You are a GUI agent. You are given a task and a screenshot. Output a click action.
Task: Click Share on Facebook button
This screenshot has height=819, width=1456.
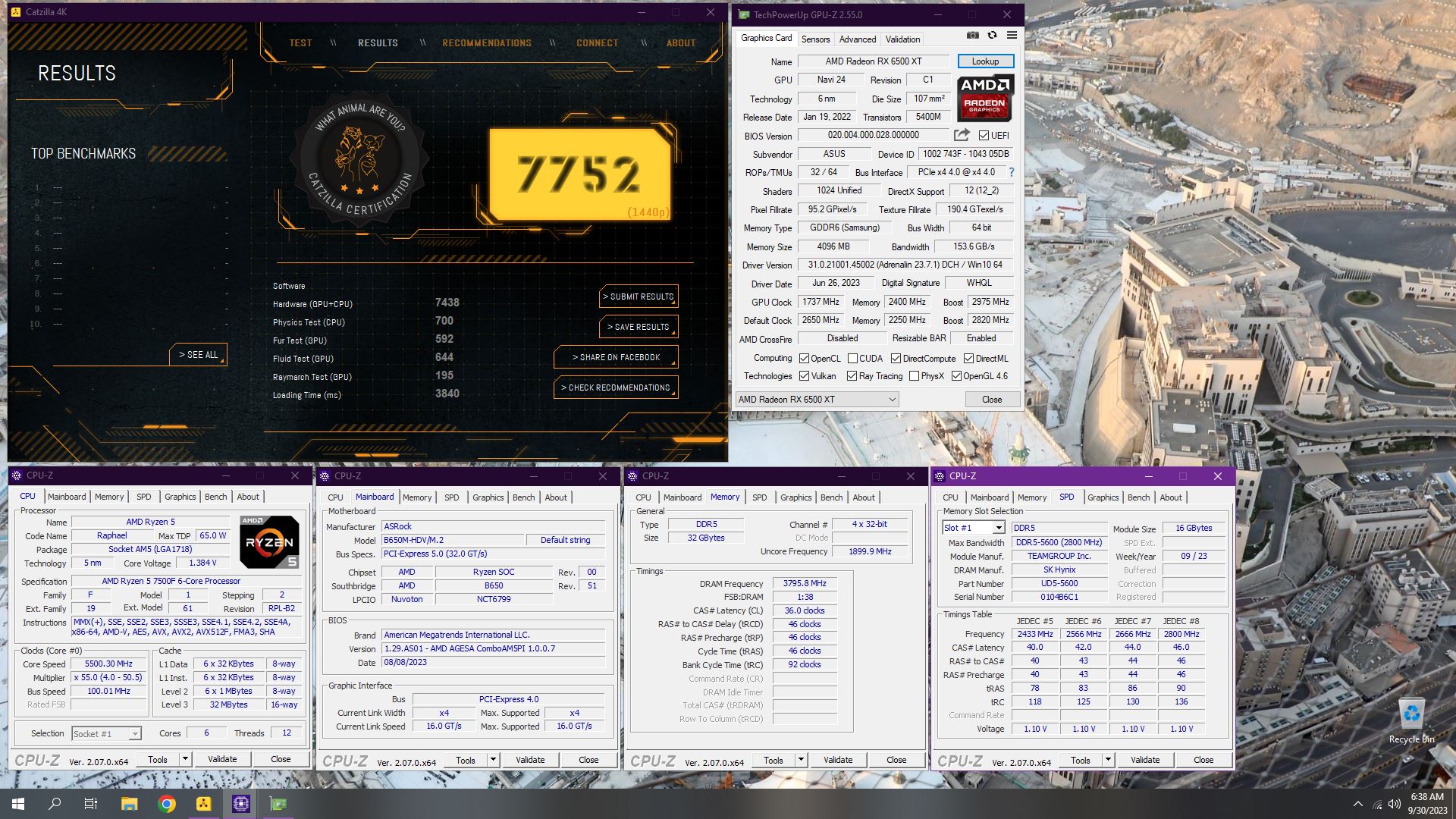[x=616, y=357]
